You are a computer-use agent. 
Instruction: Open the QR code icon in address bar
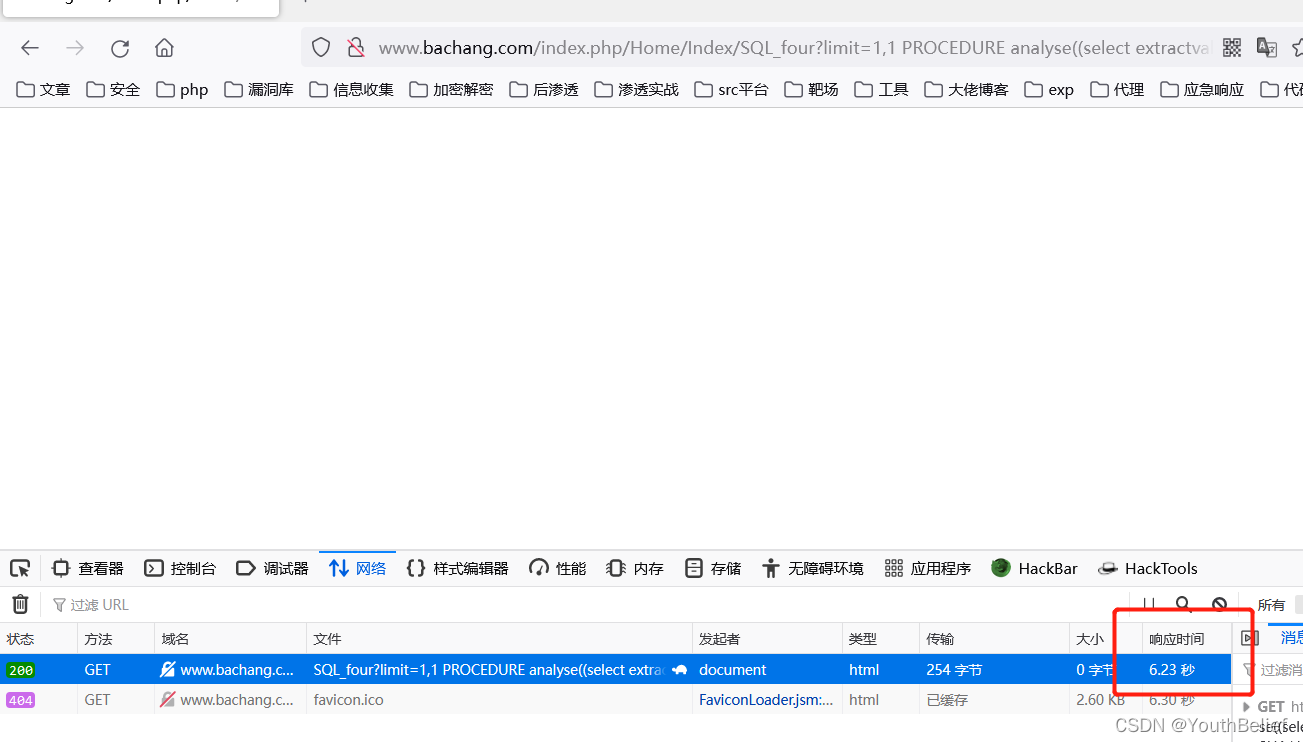pyautogui.click(x=1232, y=47)
